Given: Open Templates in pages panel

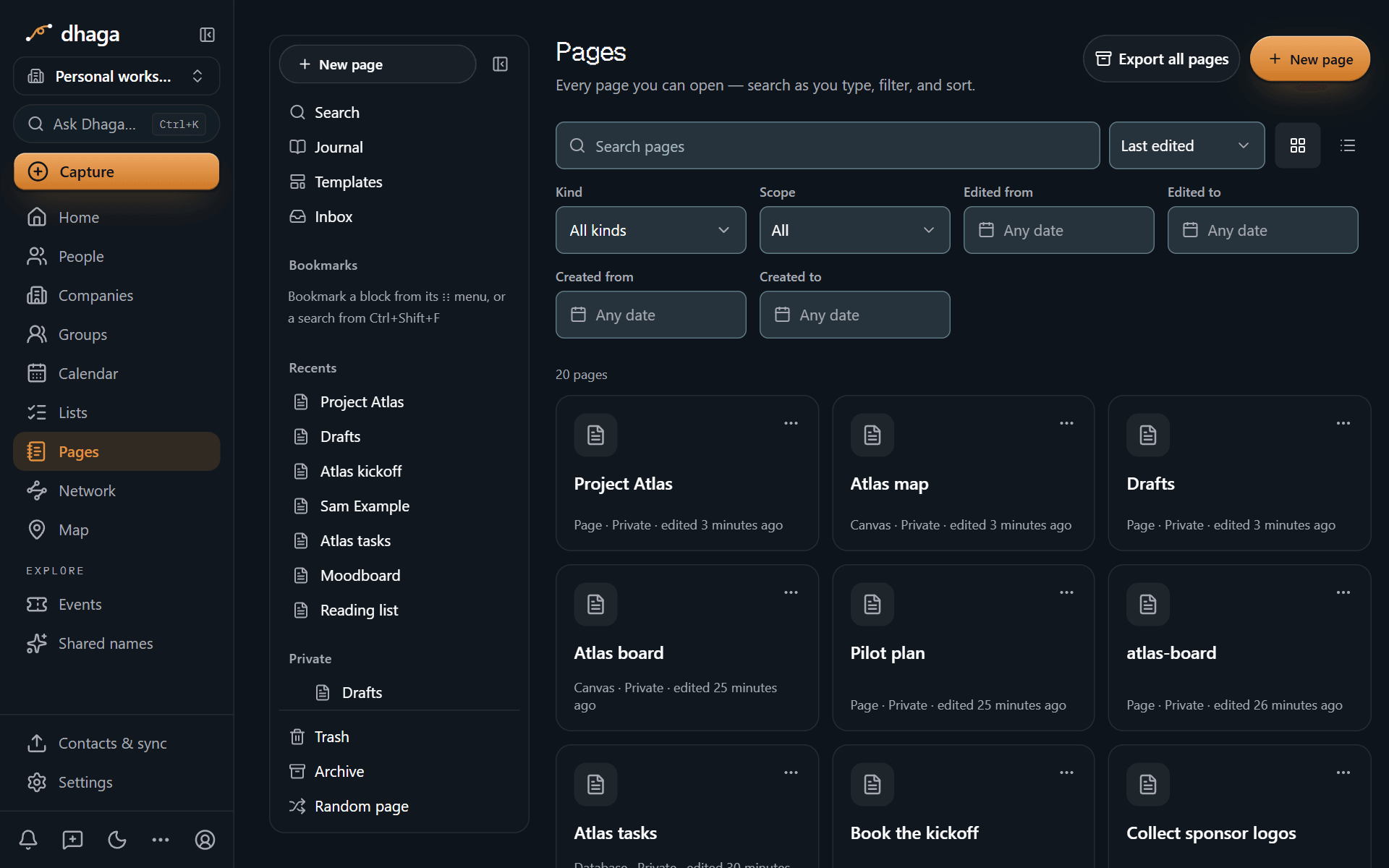Looking at the screenshot, I should click(399, 182).
